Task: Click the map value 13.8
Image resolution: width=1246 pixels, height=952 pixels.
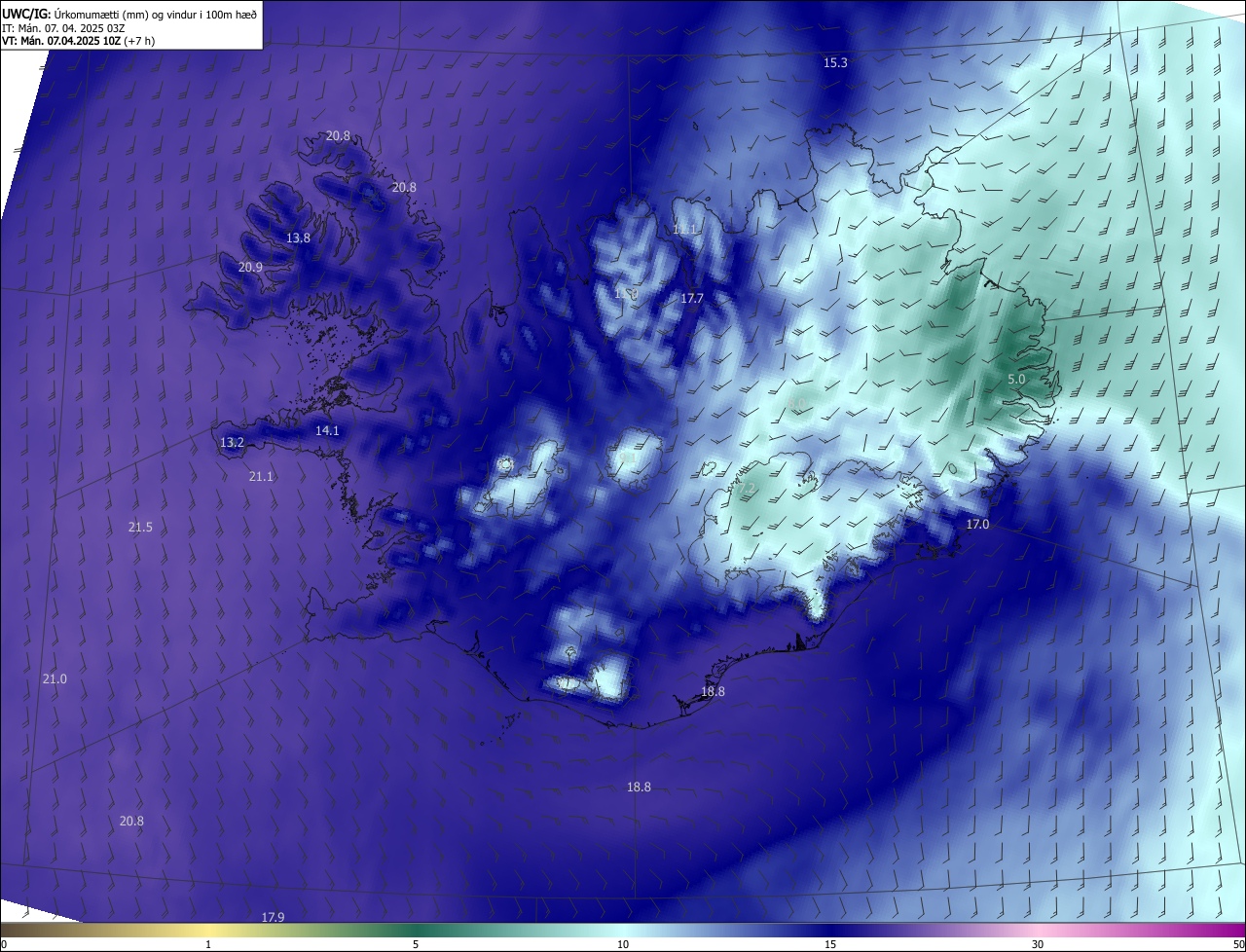Action: point(298,238)
